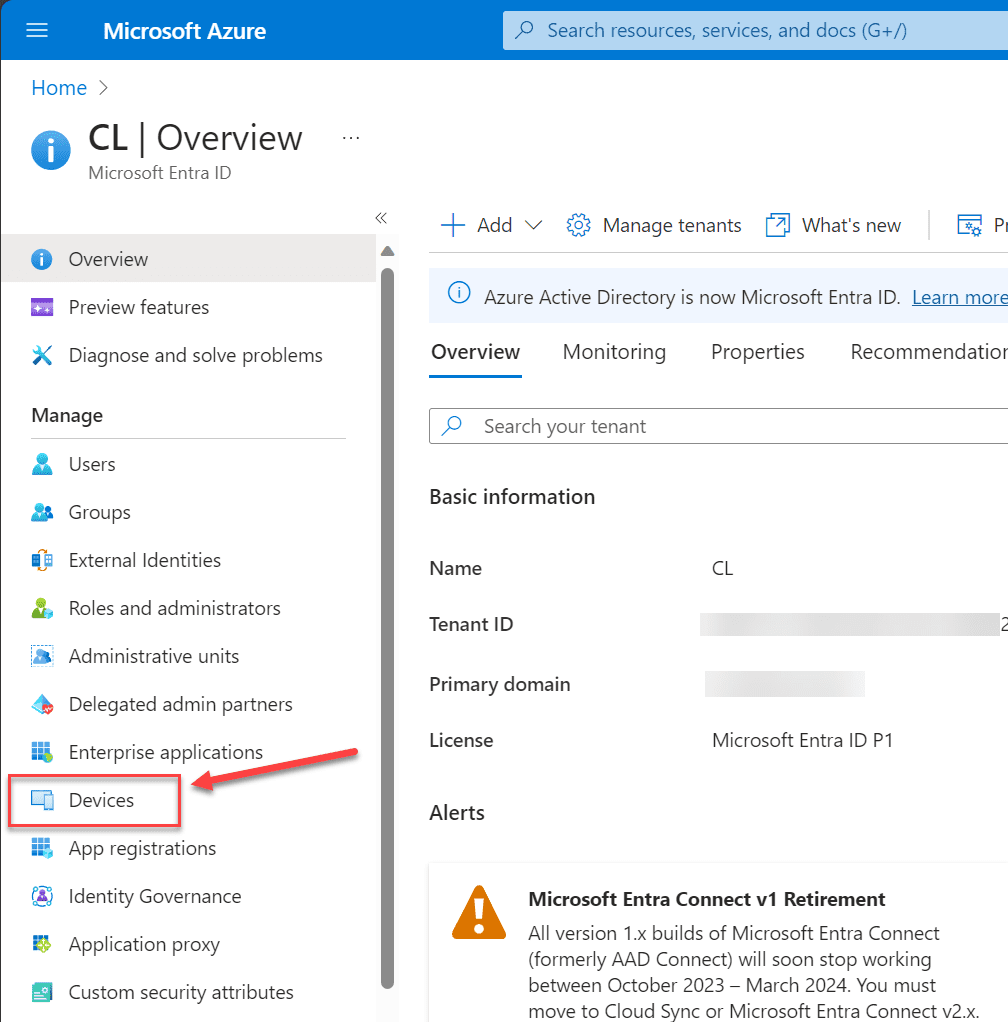1008x1022 pixels.
Task: Follow the Learn more link in the banner
Action: click(x=960, y=297)
